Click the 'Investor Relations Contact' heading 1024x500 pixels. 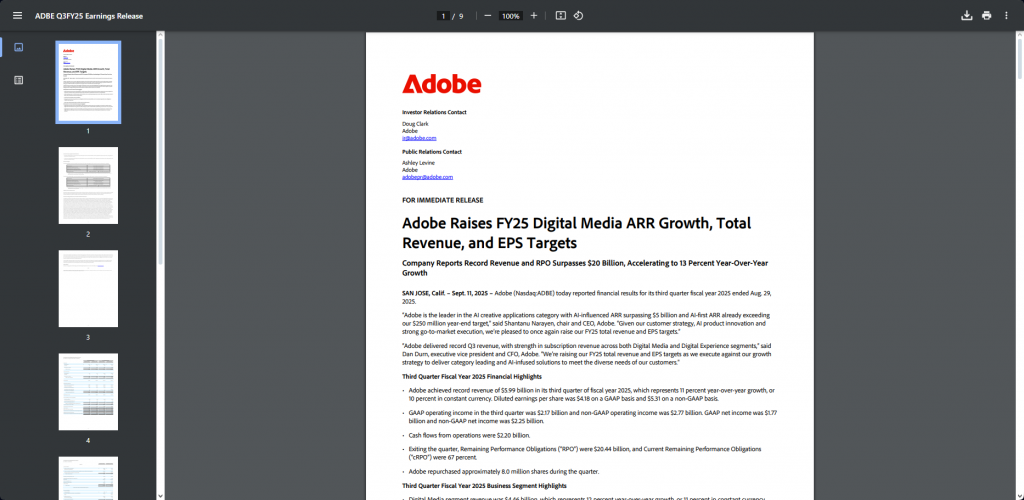tap(434, 112)
